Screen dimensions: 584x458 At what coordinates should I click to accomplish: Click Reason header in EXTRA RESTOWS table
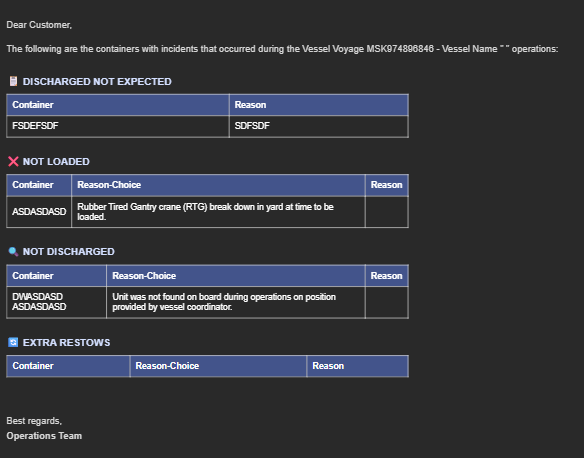pos(358,366)
